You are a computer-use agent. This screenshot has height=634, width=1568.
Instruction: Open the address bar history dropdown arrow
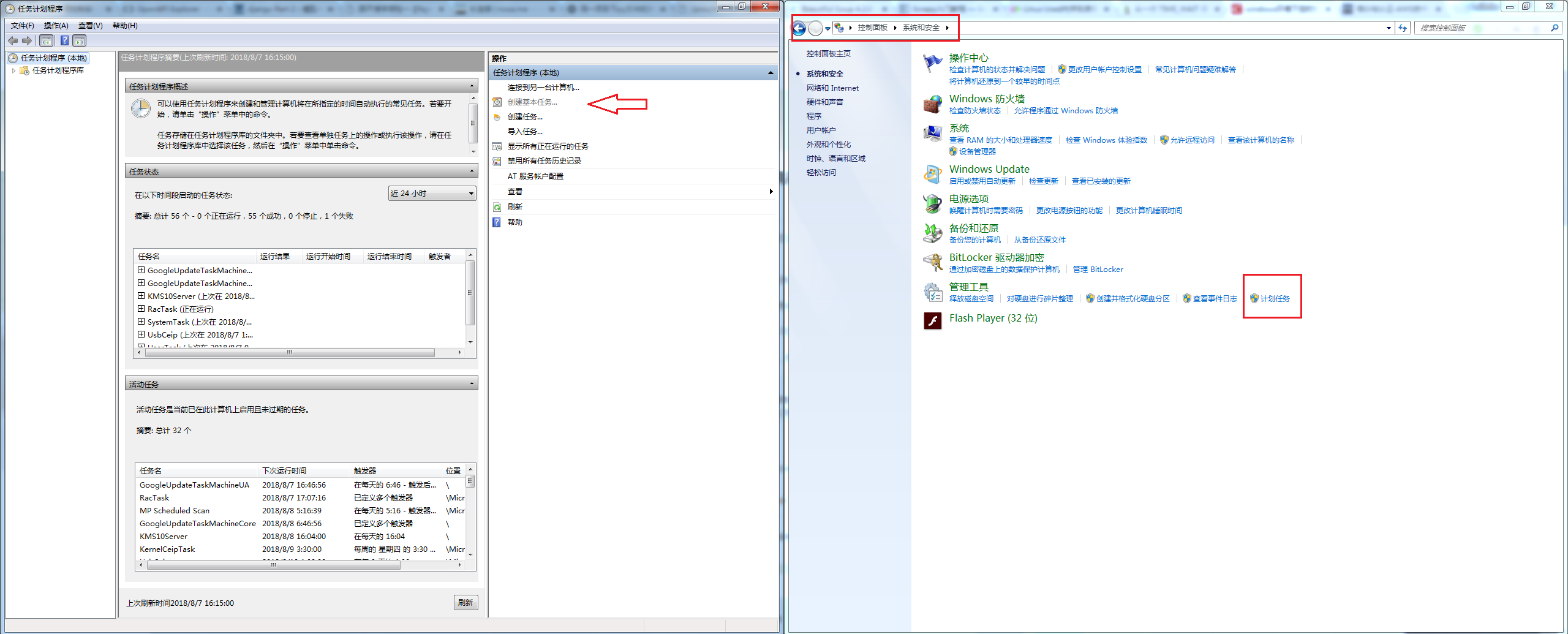tap(1389, 28)
